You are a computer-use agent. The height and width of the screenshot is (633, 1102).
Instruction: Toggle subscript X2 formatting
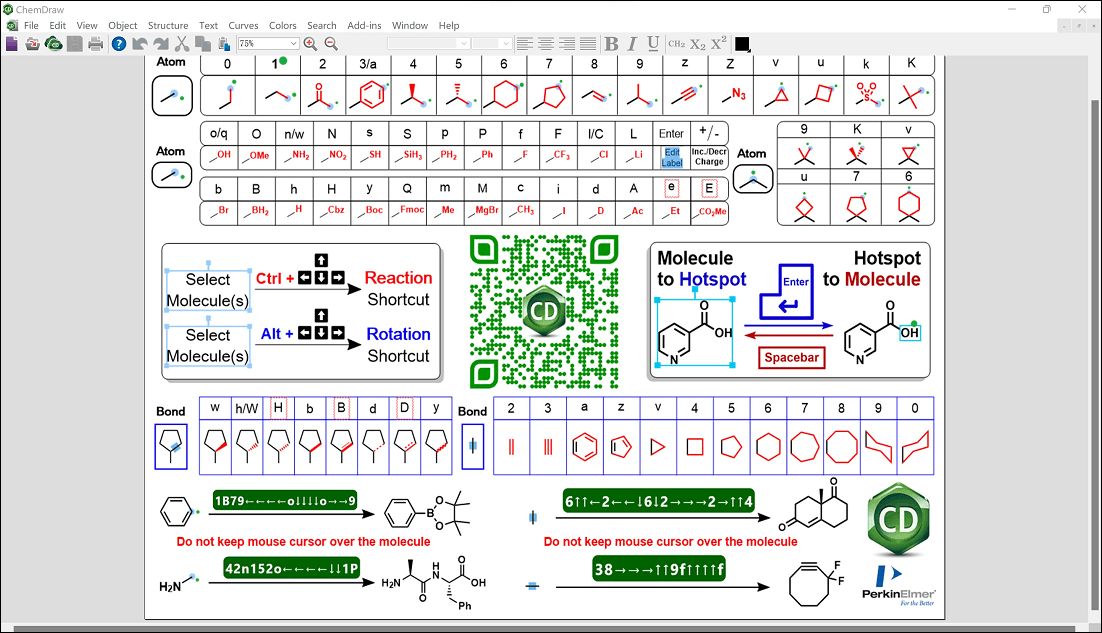697,44
